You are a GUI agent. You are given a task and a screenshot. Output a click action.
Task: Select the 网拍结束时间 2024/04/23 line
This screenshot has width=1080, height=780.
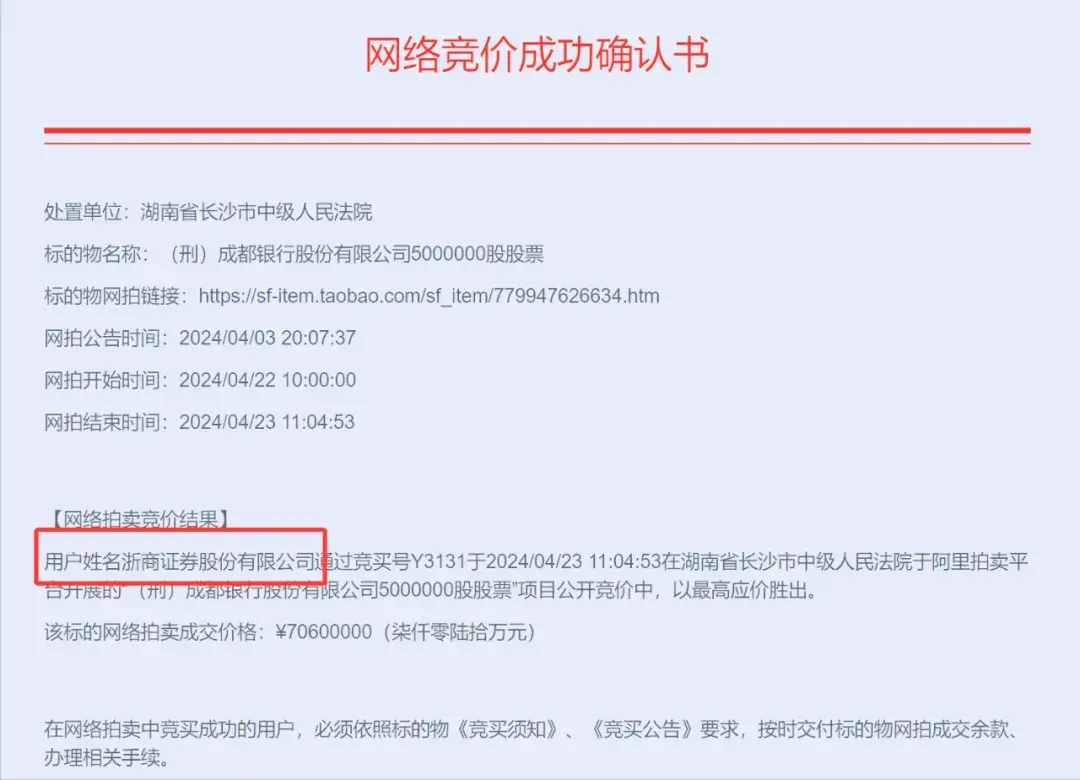(199, 422)
